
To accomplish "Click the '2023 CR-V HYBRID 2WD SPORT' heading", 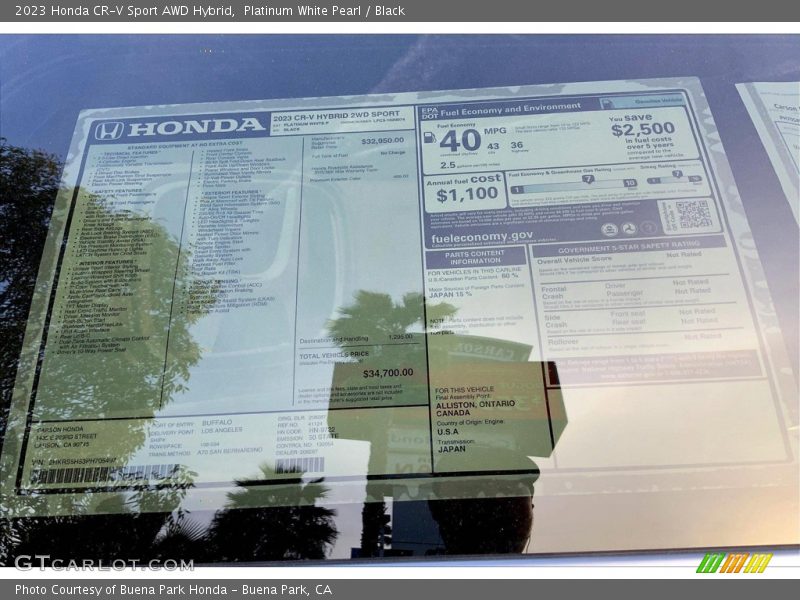I will [x=336, y=115].
